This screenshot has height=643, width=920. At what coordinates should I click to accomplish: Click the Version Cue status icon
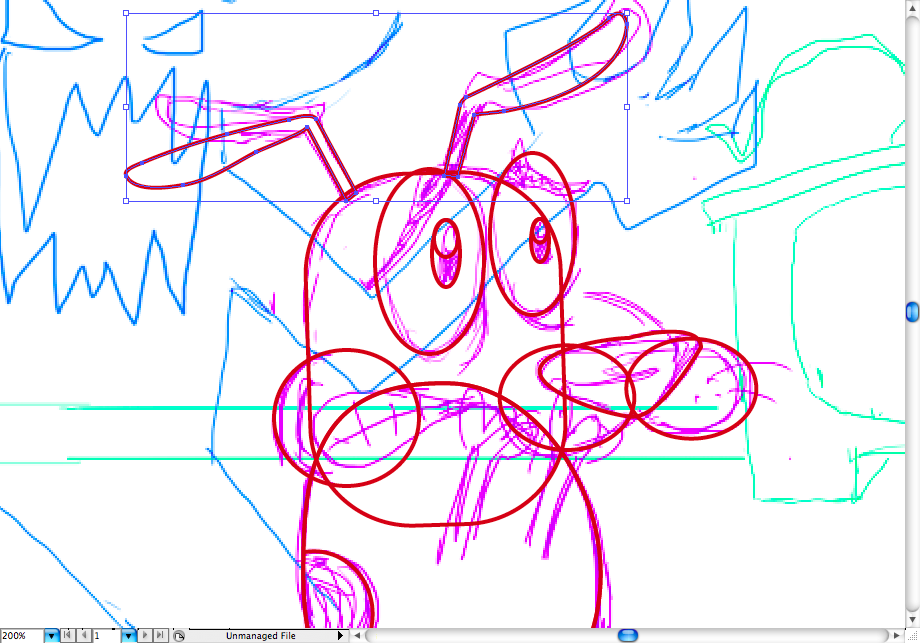pos(179,635)
